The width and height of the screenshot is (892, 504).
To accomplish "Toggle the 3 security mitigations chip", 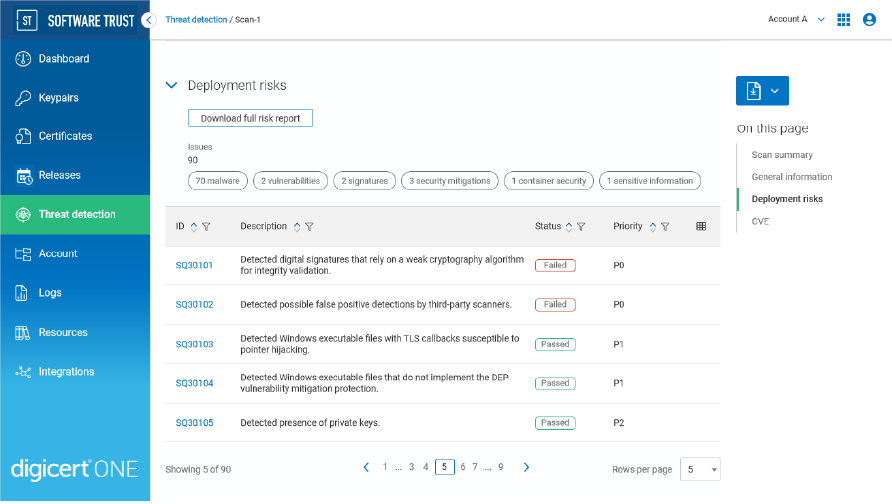I will 449,181.
